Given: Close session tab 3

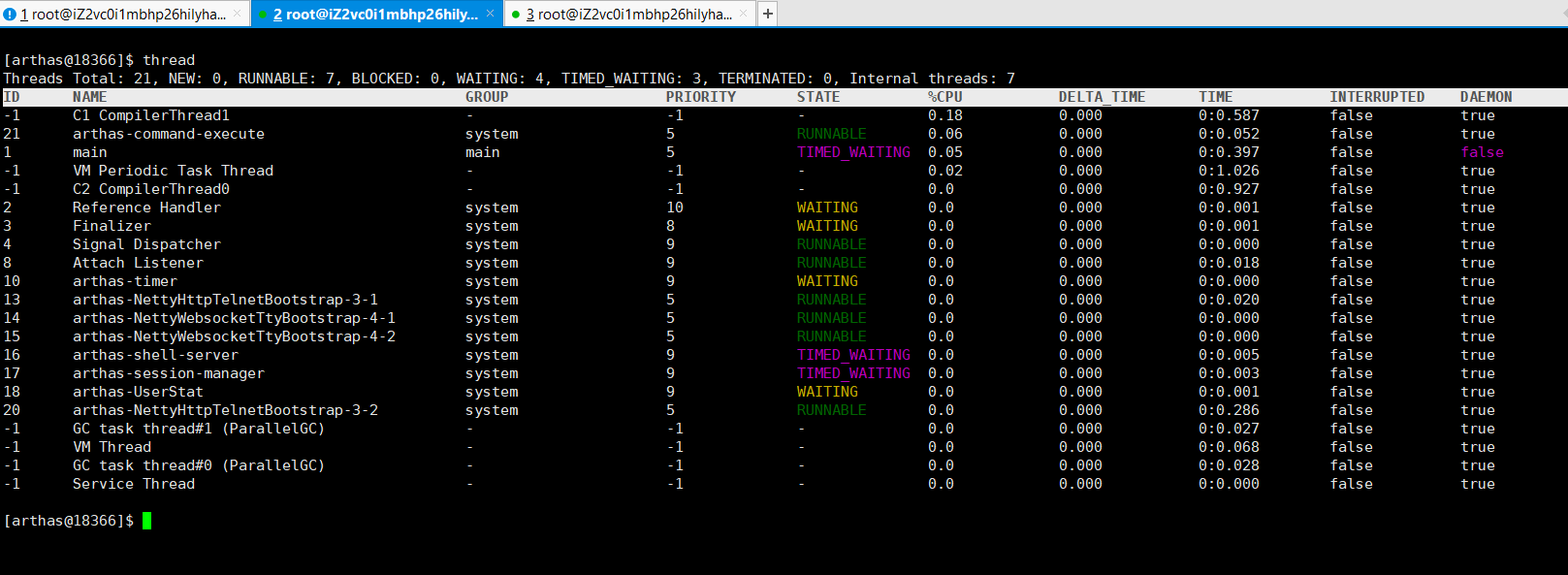Looking at the screenshot, I should 743,14.
